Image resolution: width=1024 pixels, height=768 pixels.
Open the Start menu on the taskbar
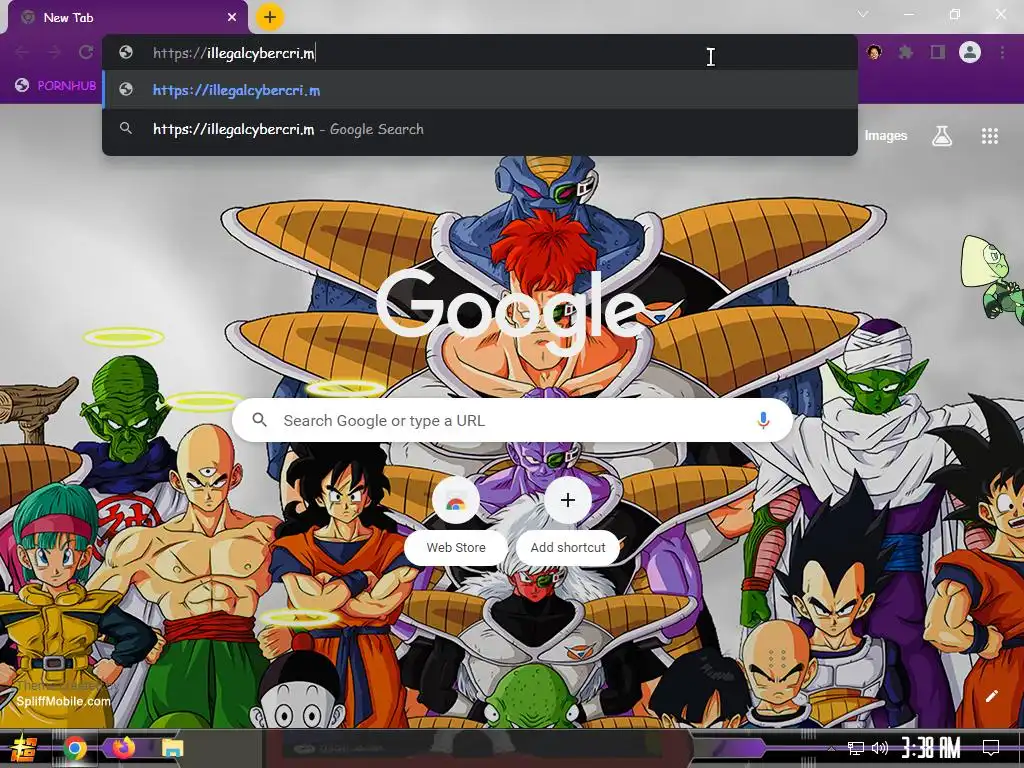24,748
